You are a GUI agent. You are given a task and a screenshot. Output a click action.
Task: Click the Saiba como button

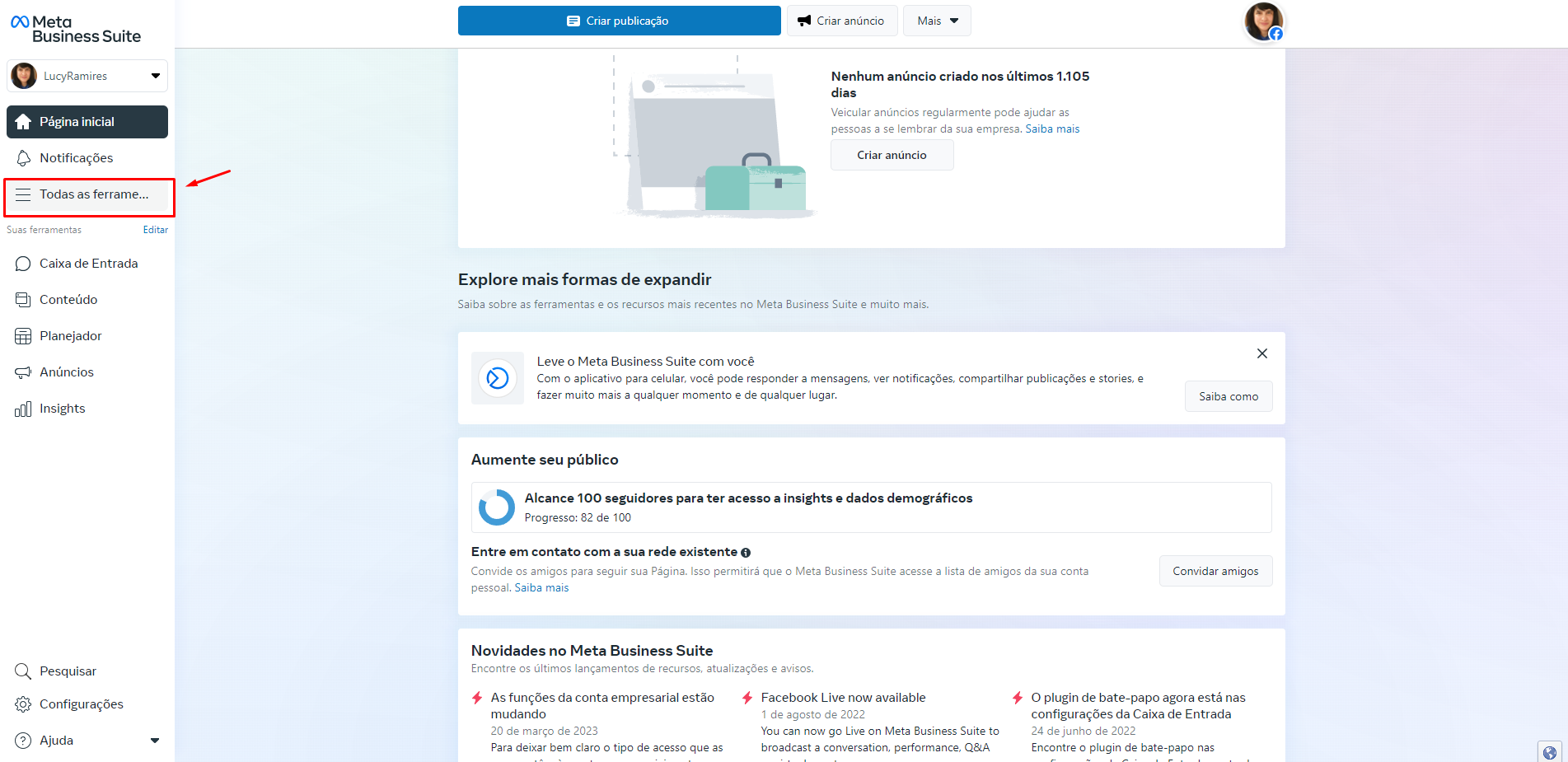click(1229, 396)
